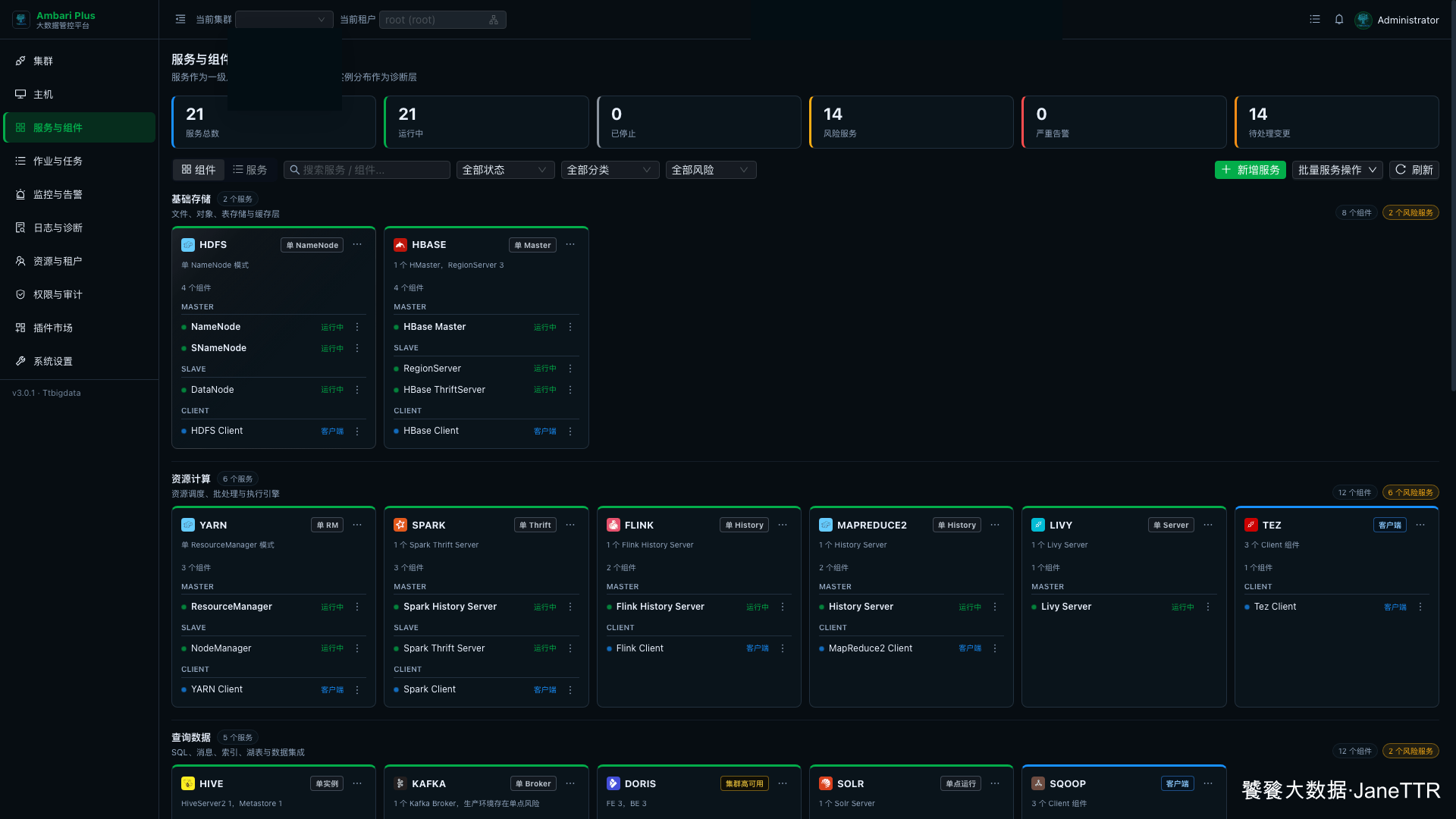Open the notification bell
The width and height of the screenshot is (1456, 819).
point(1339,20)
